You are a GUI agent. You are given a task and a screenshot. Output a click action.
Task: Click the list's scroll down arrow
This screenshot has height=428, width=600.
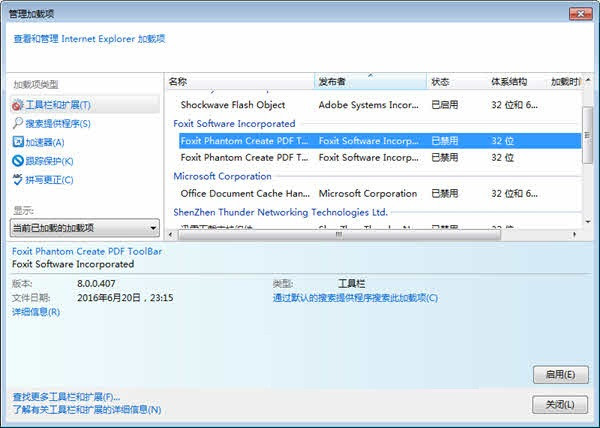(x=588, y=221)
